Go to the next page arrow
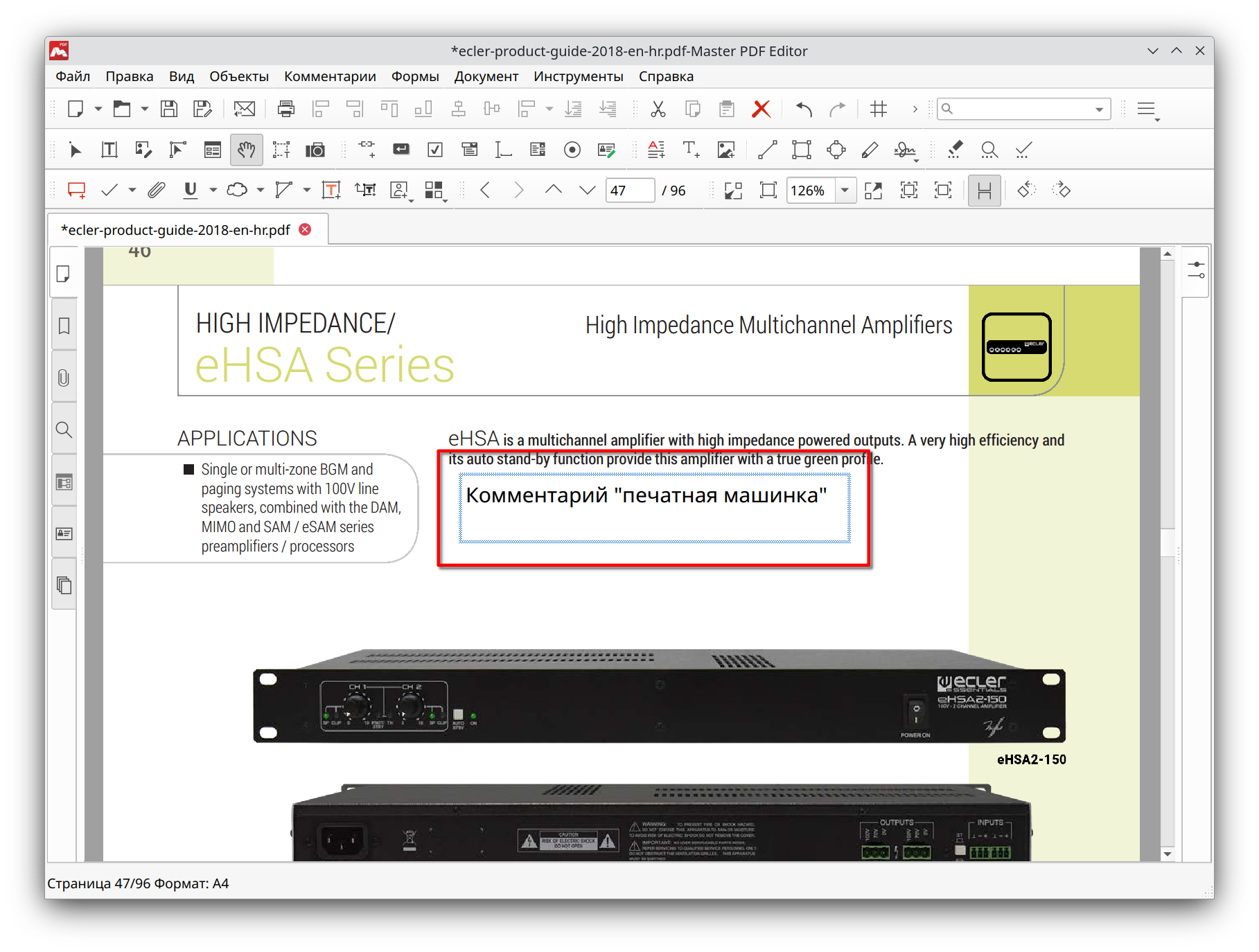The image size is (1259, 952). click(x=518, y=190)
